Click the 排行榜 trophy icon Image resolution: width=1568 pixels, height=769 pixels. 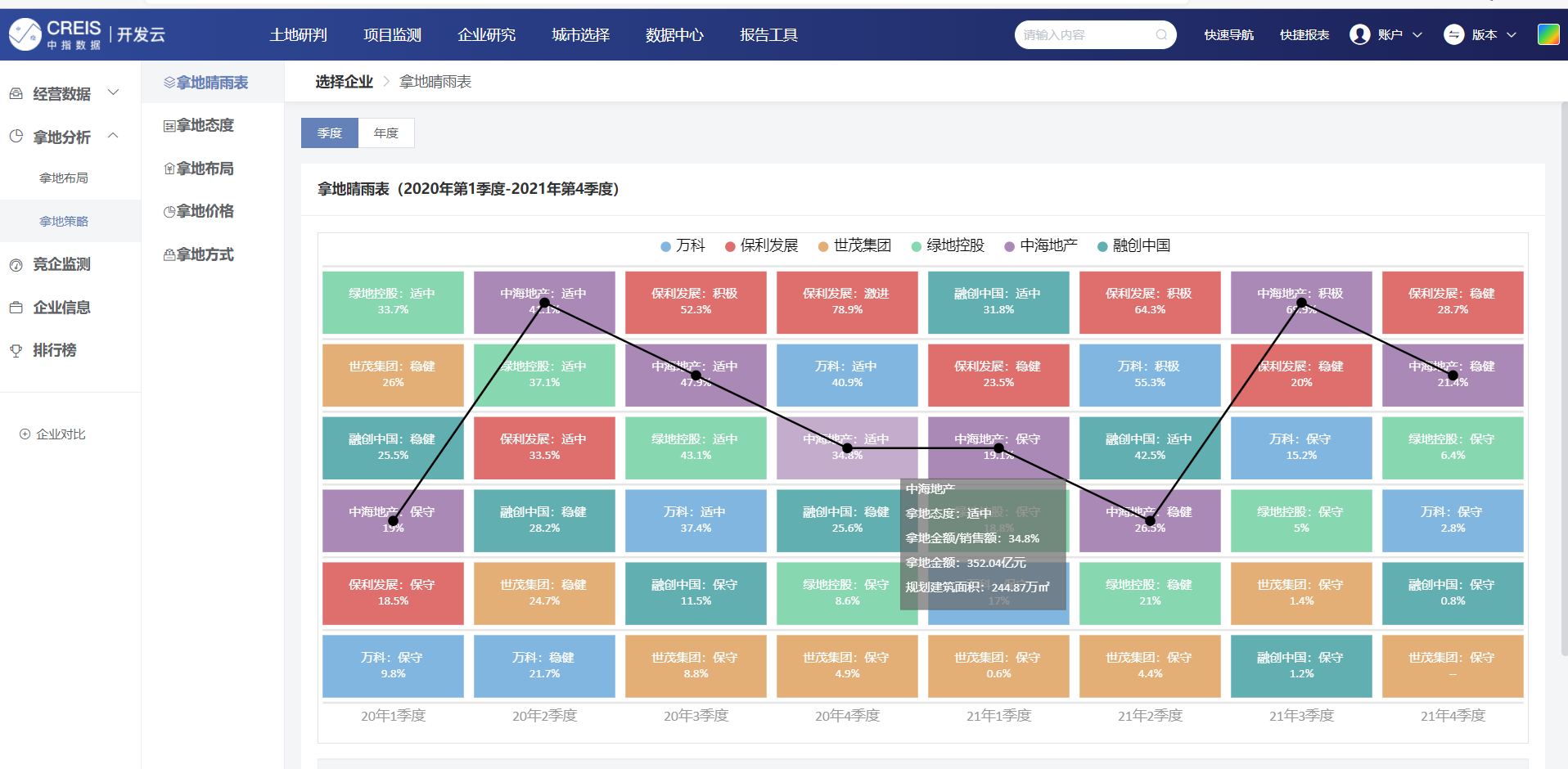coord(16,351)
